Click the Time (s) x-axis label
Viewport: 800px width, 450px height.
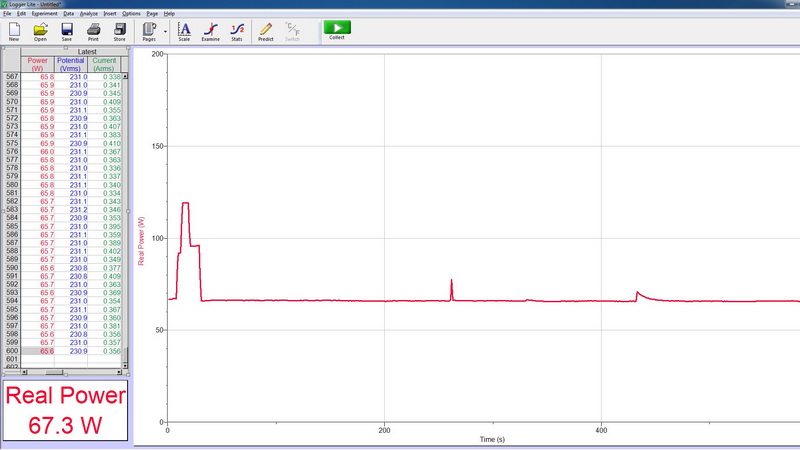pos(493,439)
